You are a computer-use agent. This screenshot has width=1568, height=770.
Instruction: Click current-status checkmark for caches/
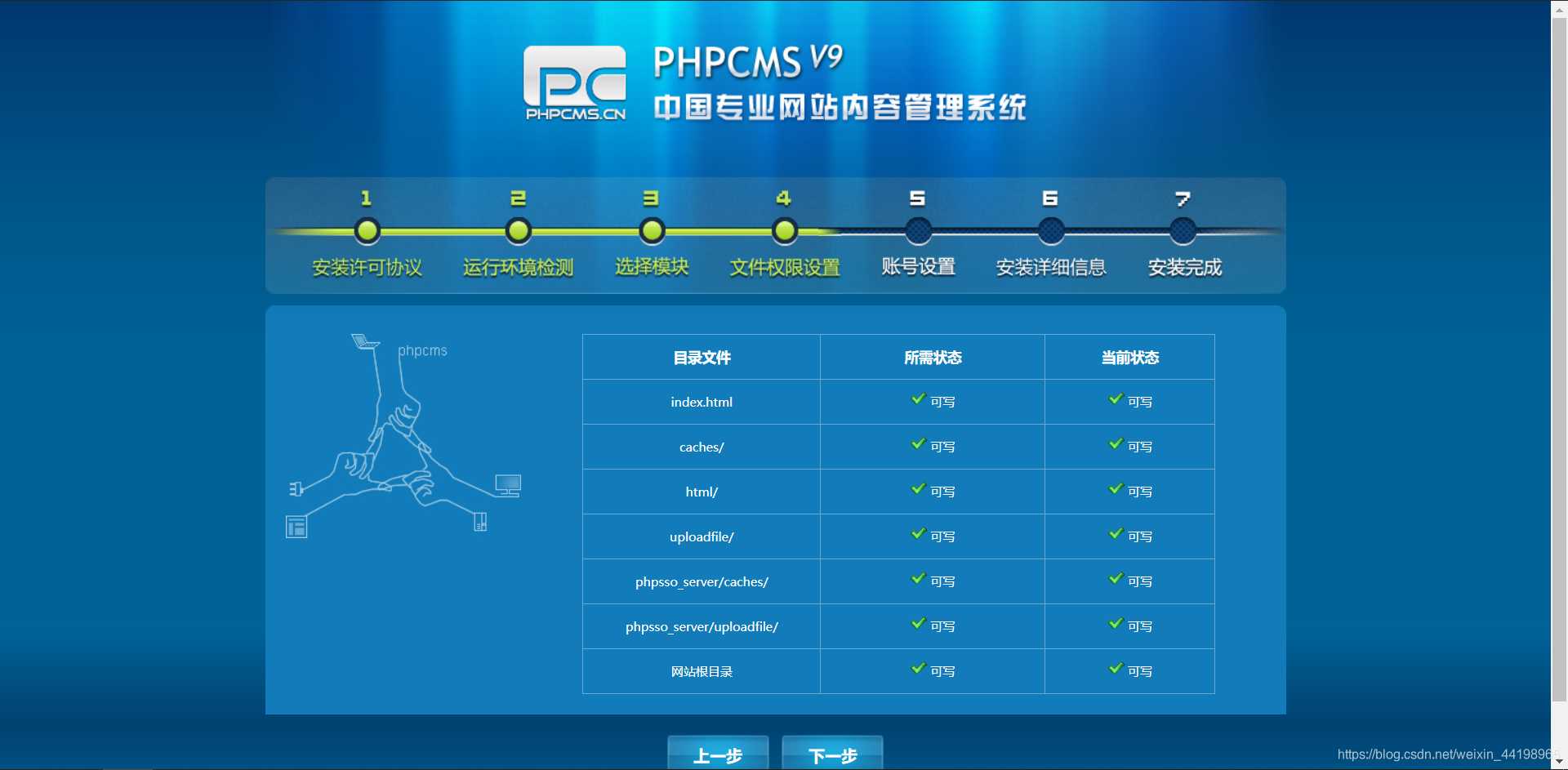pyautogui.click(x=1116, y=443)
